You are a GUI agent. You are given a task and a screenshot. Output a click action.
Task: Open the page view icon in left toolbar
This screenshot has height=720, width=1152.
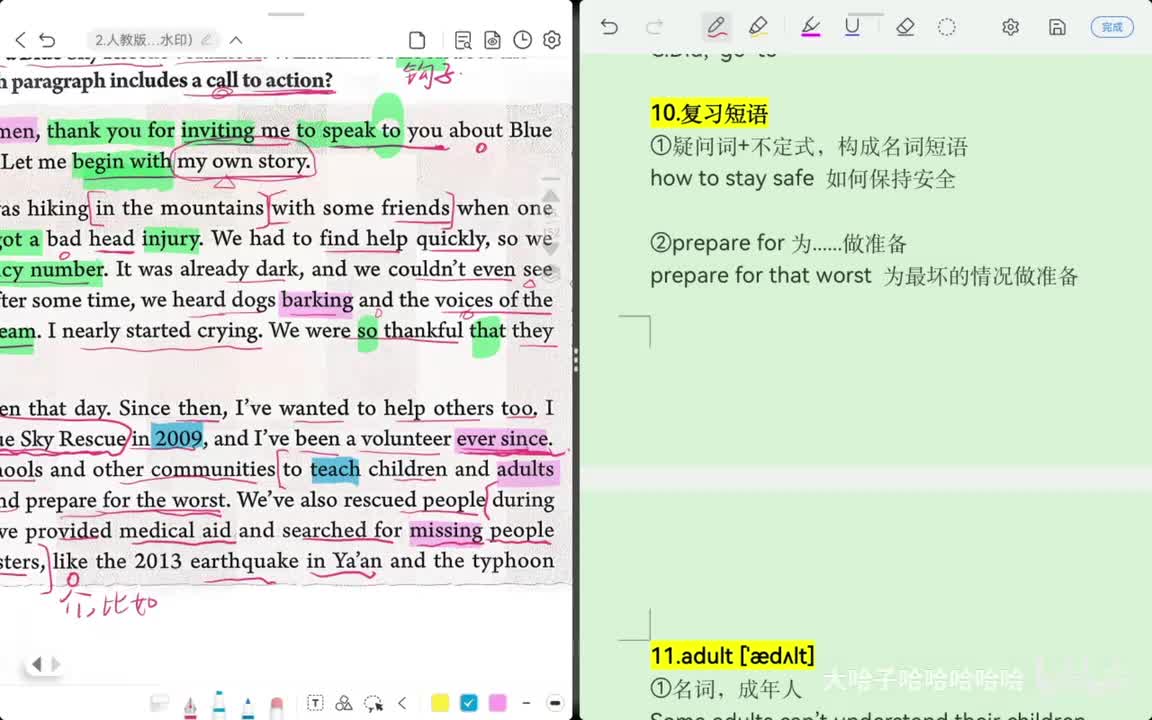[x=417, y=40]
